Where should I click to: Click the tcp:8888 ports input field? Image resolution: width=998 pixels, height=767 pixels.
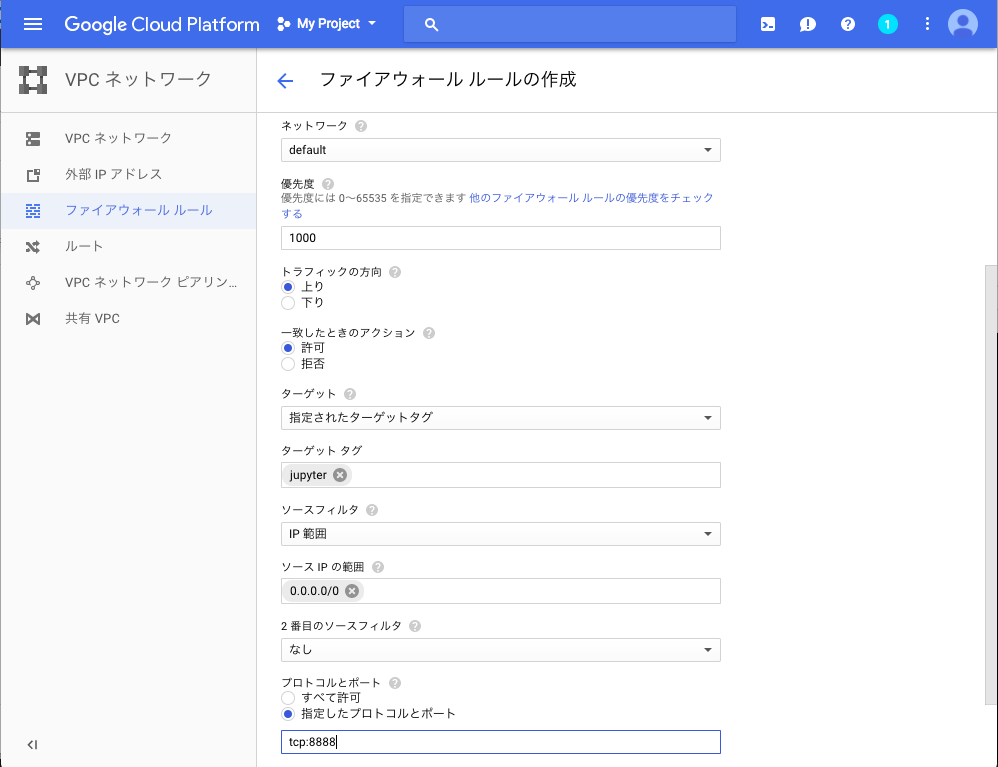click(x=500, y=742)
